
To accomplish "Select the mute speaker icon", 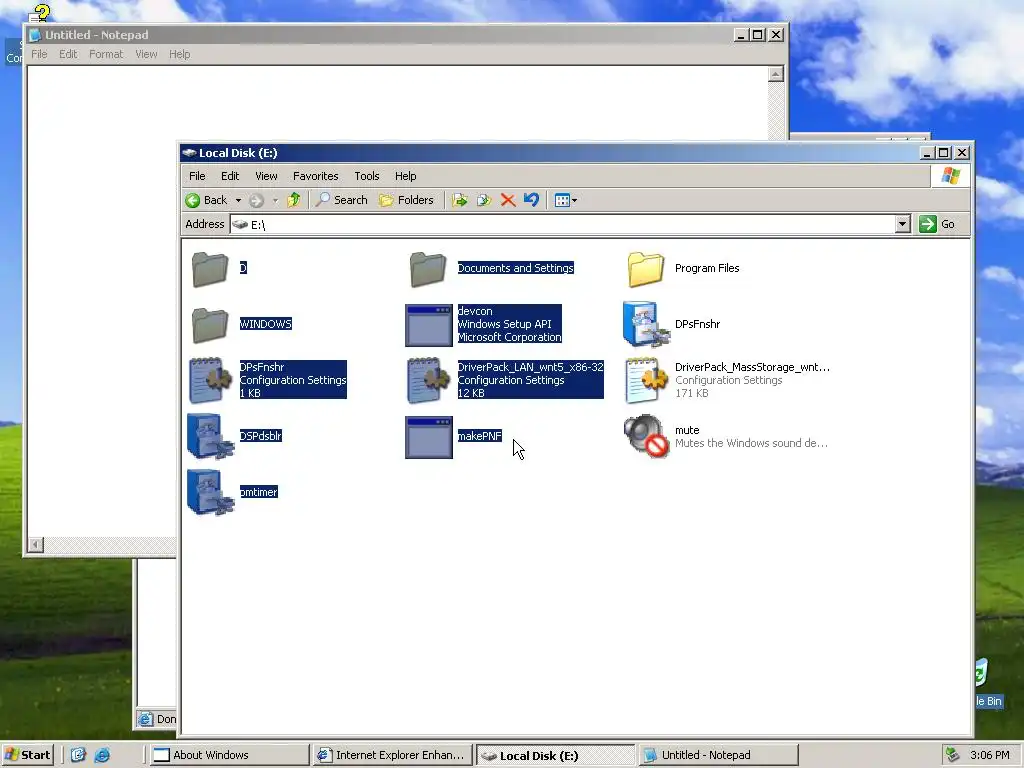I will pyautogui.click(x=646, y=436).
